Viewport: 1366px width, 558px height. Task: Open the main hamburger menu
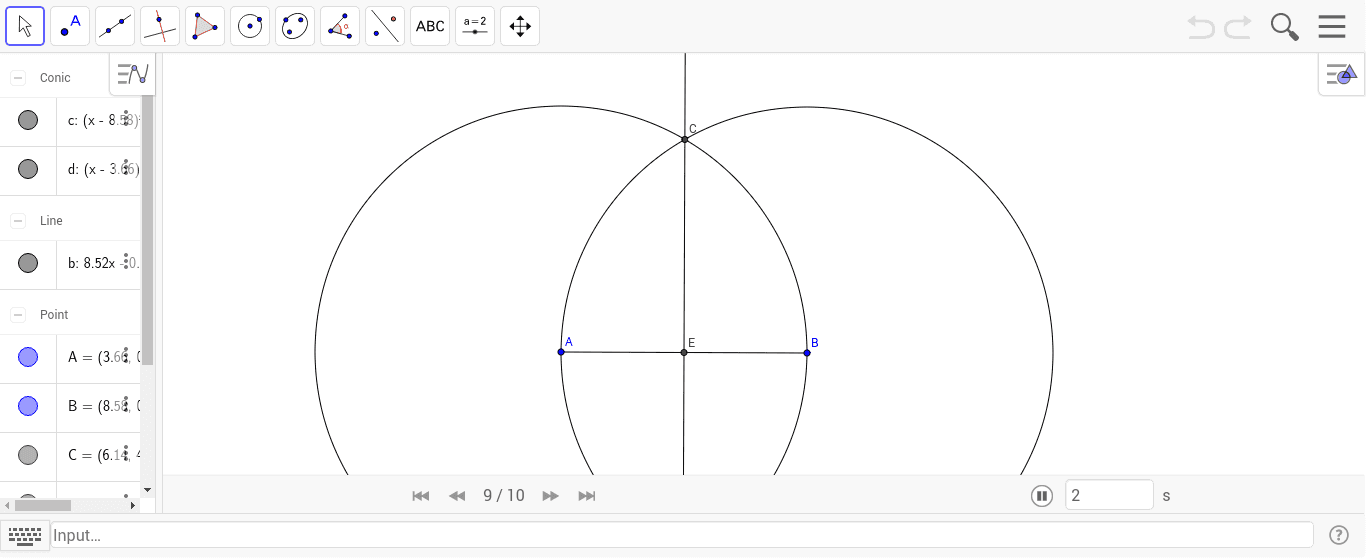[x=1332, y=26]
